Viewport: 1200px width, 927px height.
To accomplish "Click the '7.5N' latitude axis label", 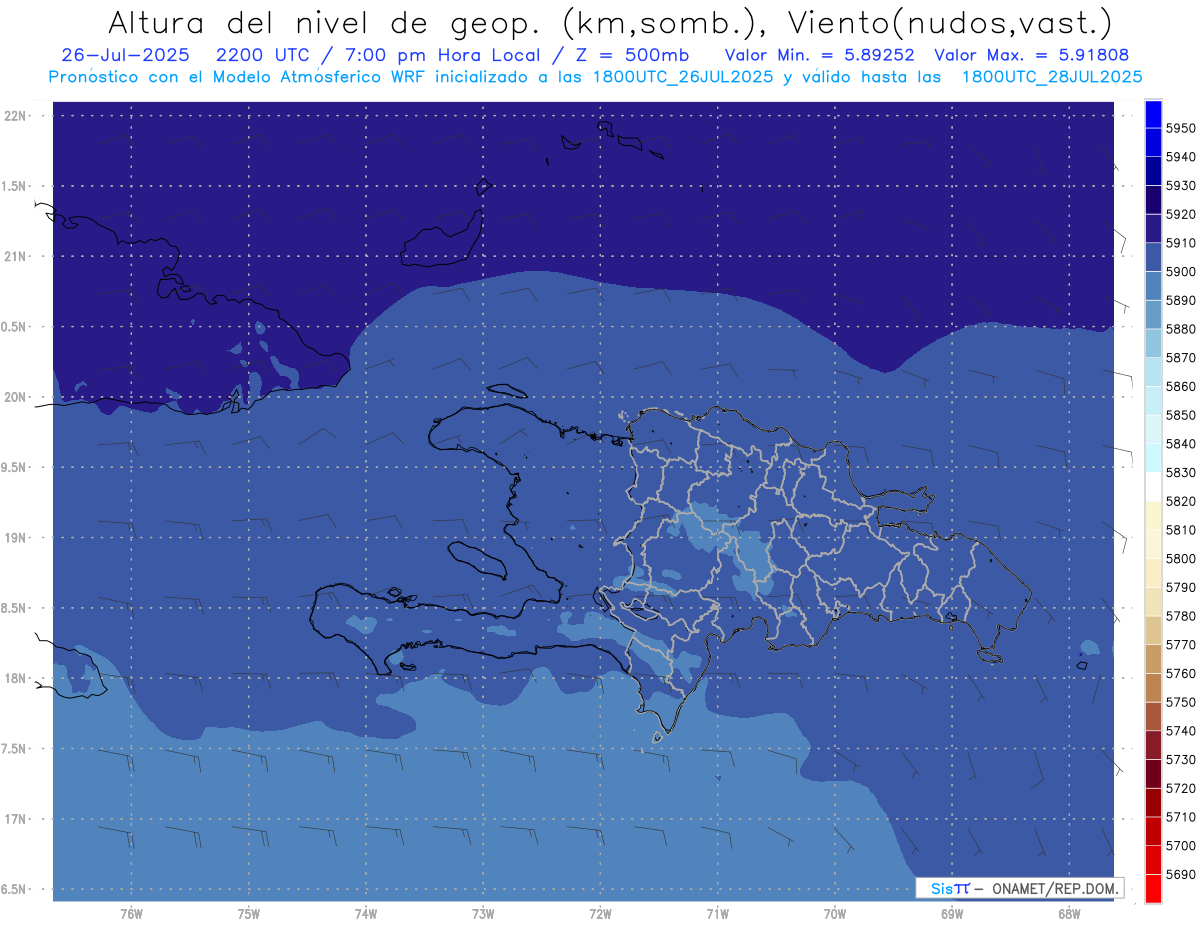I will tap(14, 749).
